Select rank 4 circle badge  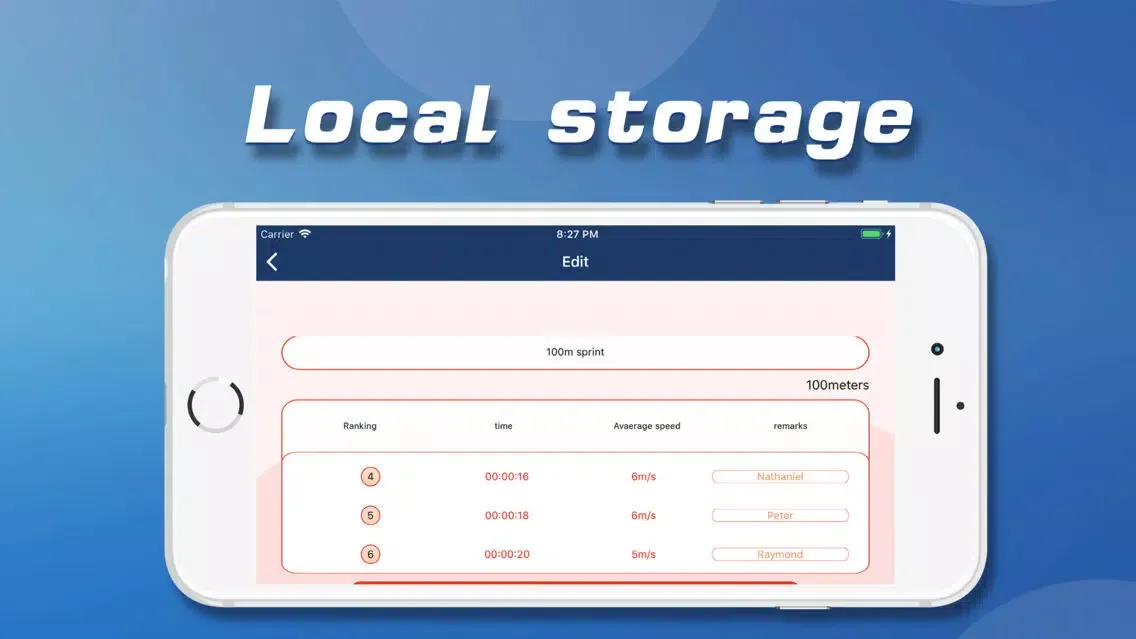tap(370, 477)
